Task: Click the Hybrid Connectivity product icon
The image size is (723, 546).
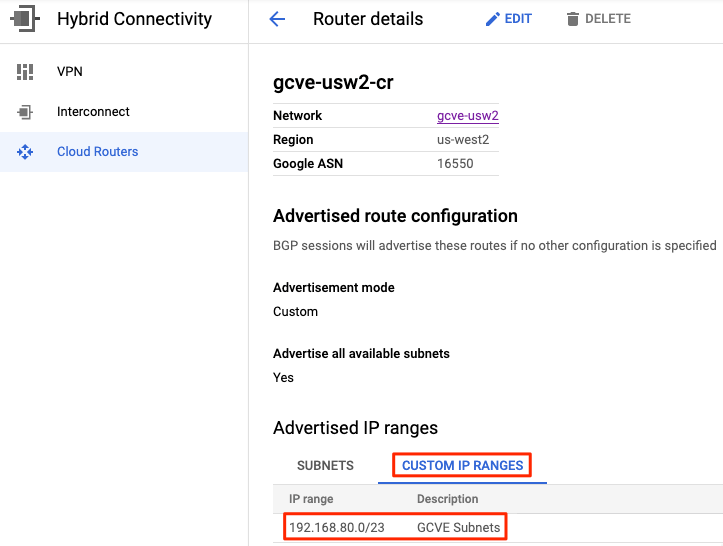Action: coord(25,18)
